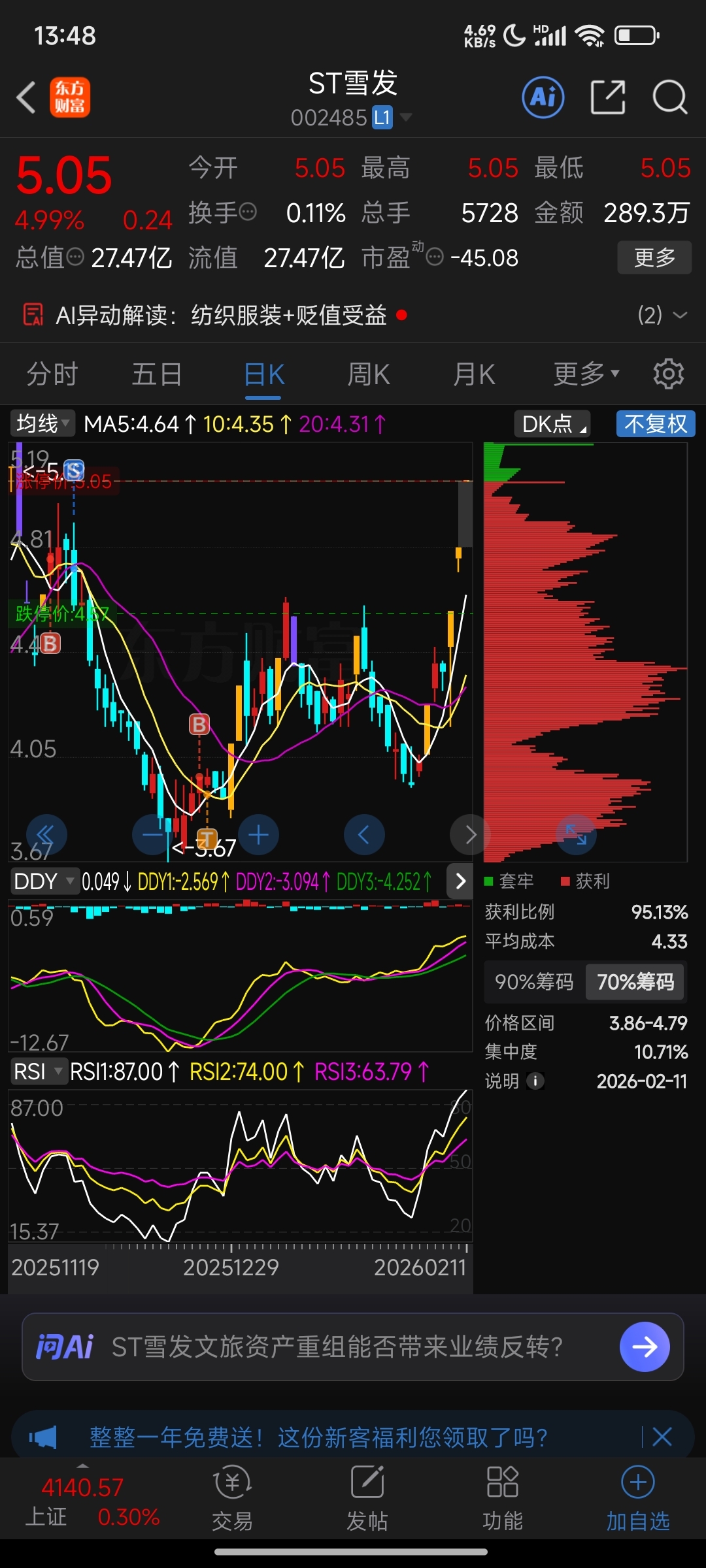706x1568 pixels.
Task: Open the 上证 index 4140.57 ticker
Action: tap(92, 1501)
